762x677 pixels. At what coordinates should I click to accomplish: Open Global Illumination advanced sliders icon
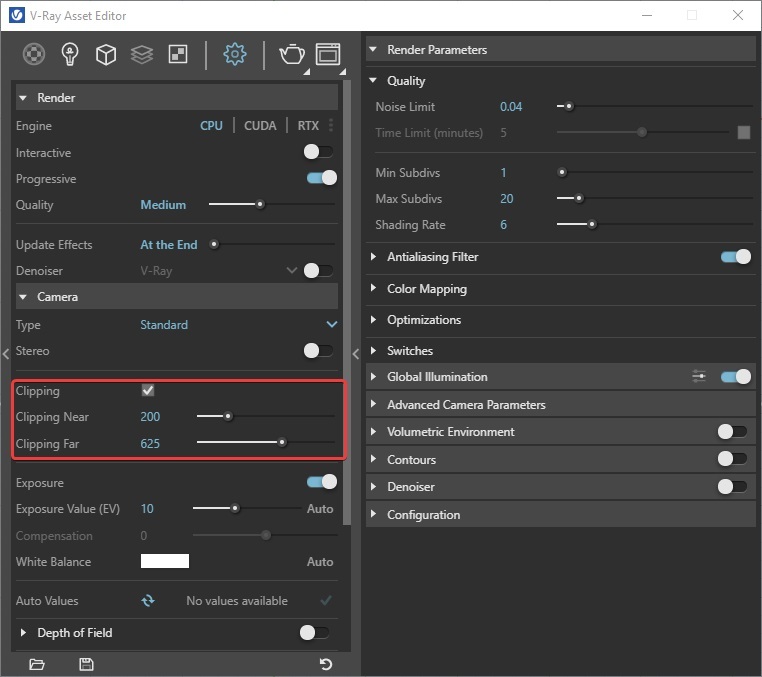pyautogui.click(x=699, y=376)
